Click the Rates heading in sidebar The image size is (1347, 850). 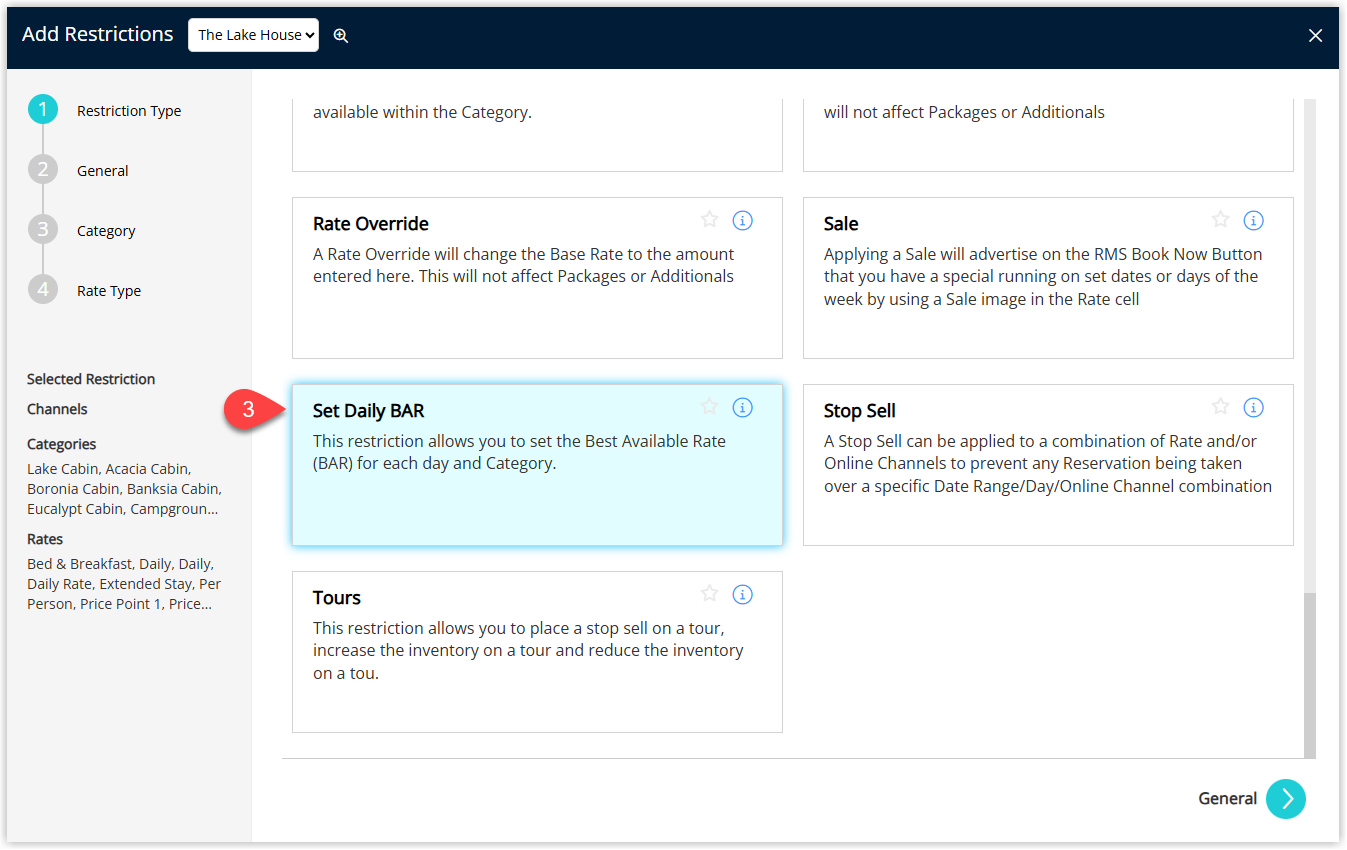click(x=45, y=539)
